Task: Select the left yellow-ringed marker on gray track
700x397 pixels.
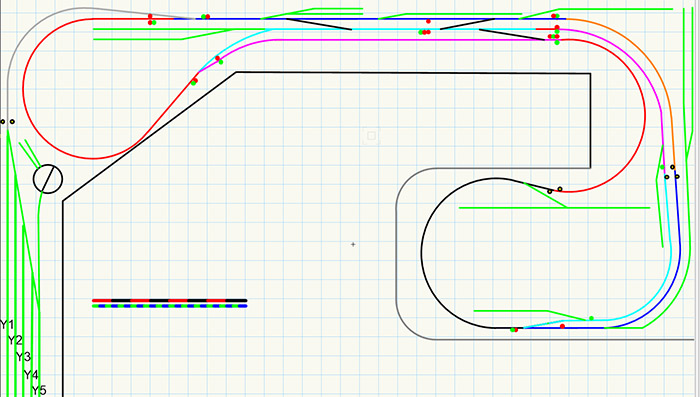Action: 3,121
